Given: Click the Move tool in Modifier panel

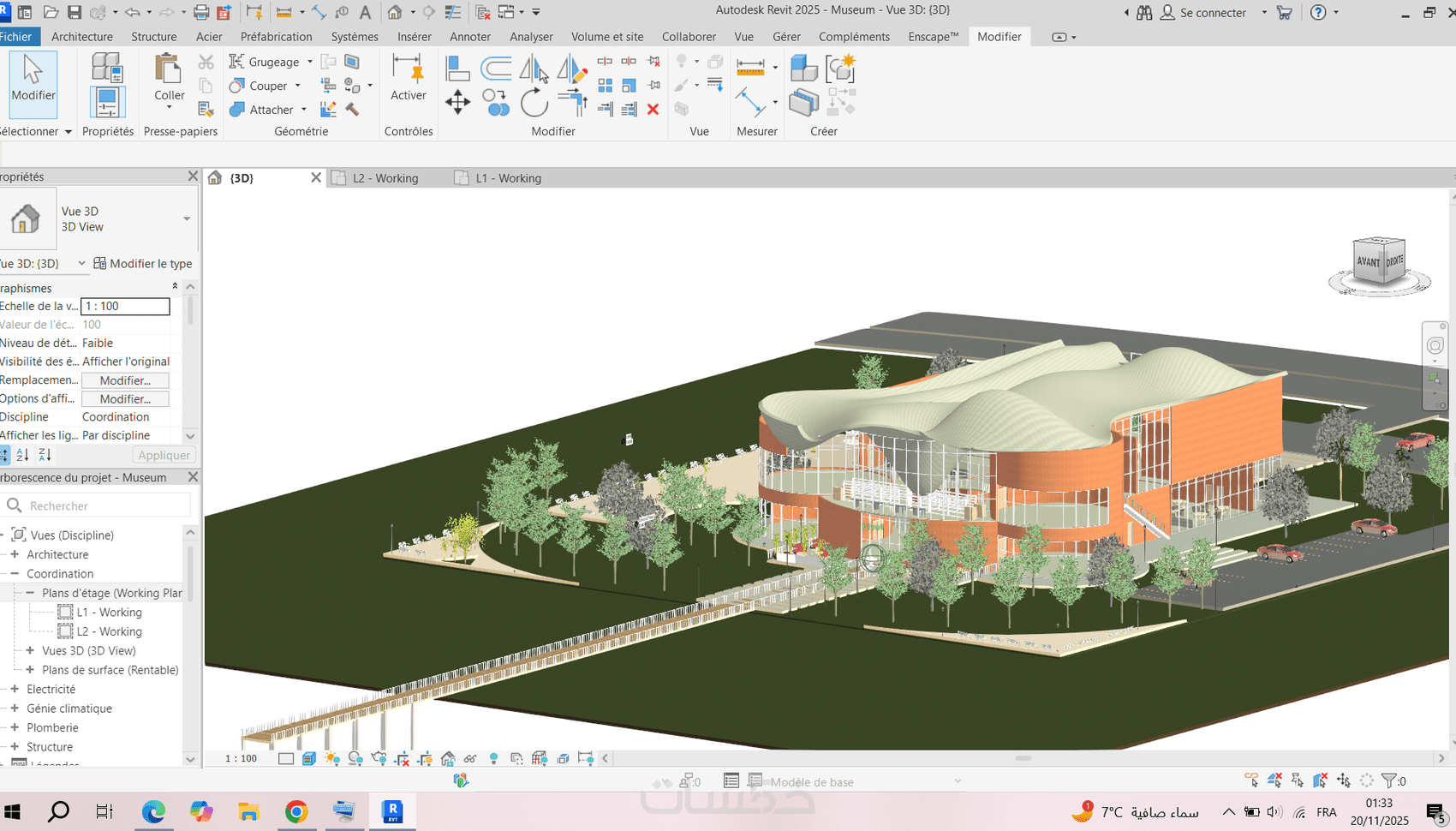Looking at the screenshot, I should pos(457,102).
